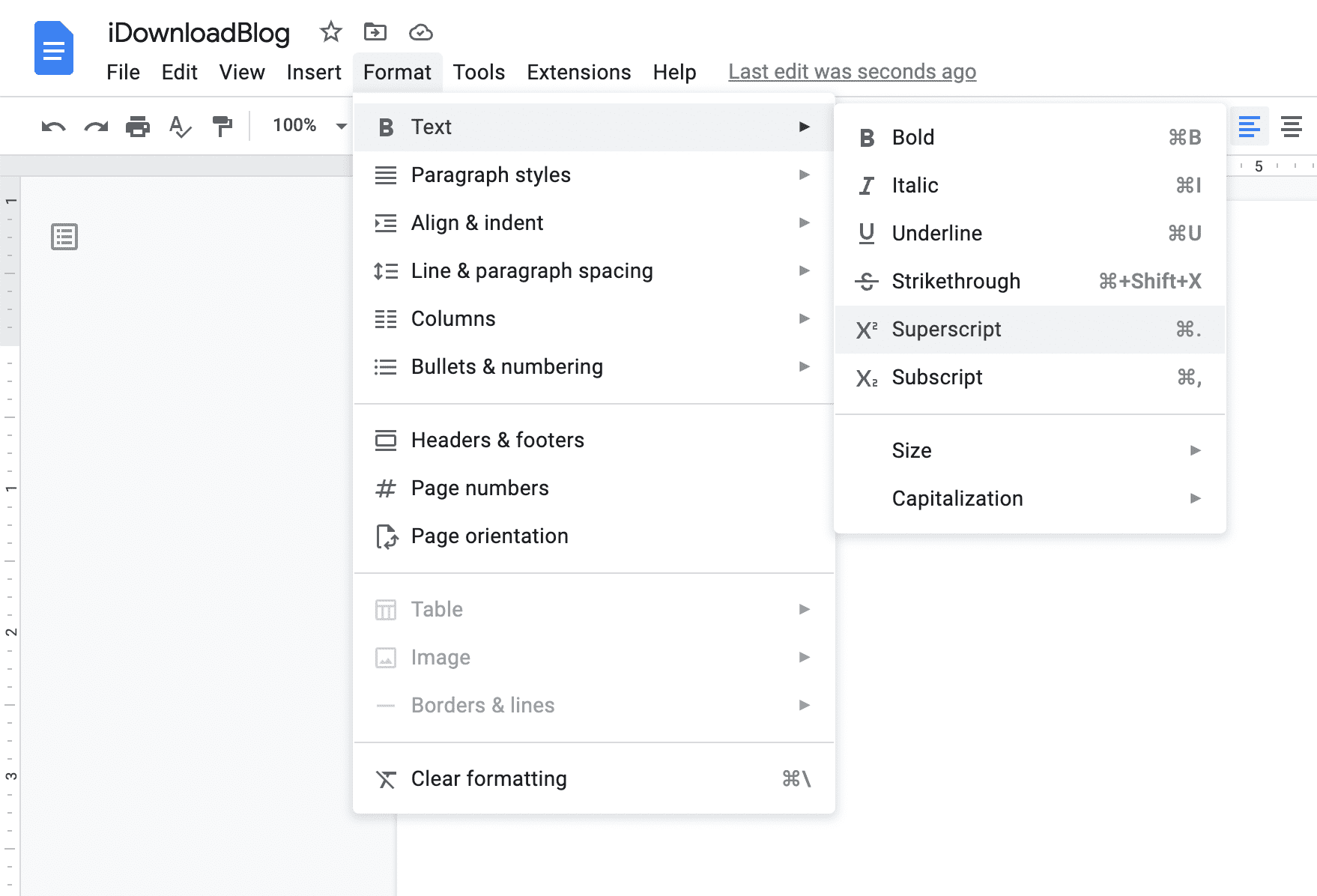Choose Page orientation option
Screen dimensions: 1317x896
coord(594,536)
